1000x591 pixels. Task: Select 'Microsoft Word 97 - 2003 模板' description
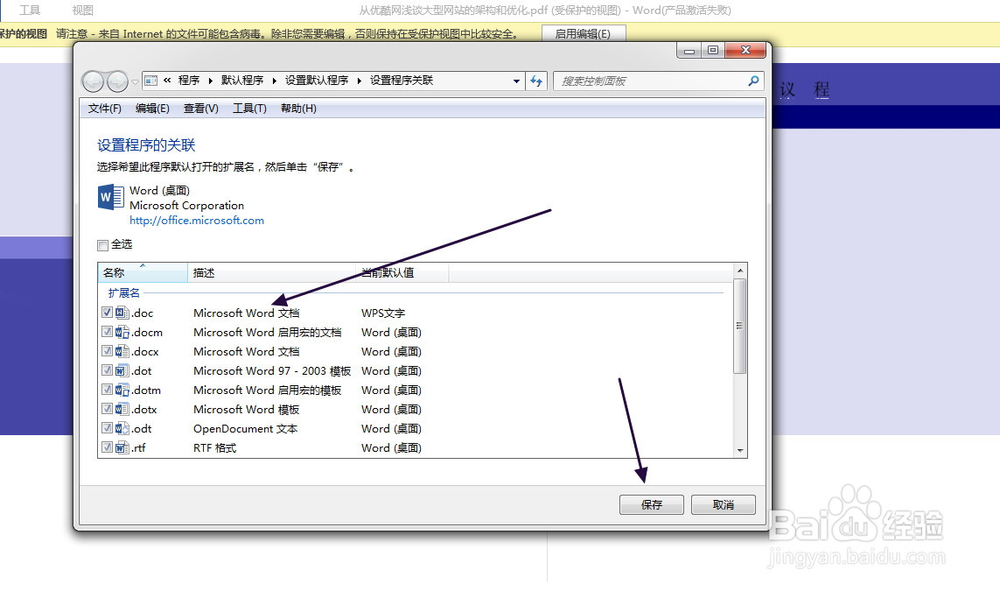[x=272, y=371]
